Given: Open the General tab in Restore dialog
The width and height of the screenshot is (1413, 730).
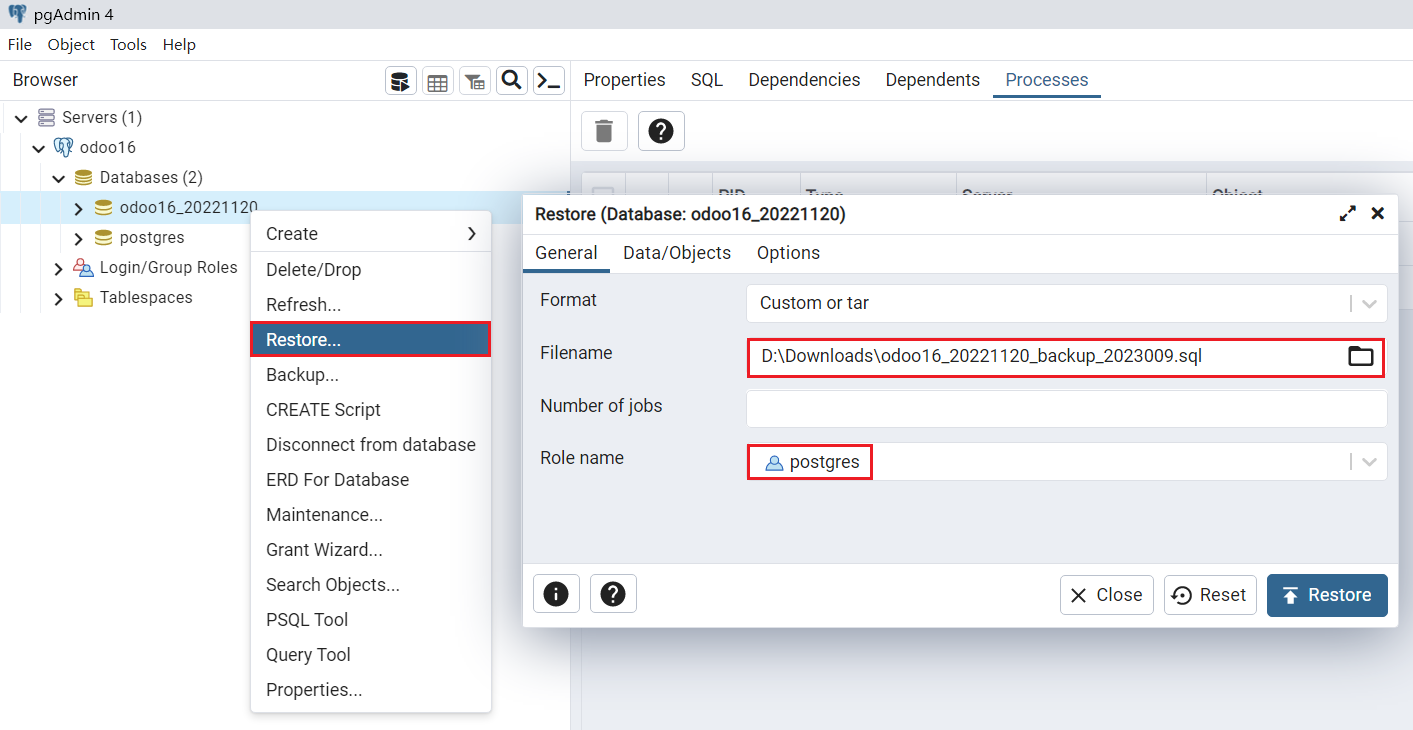Looking at the screenshot, I should (566, 253).
